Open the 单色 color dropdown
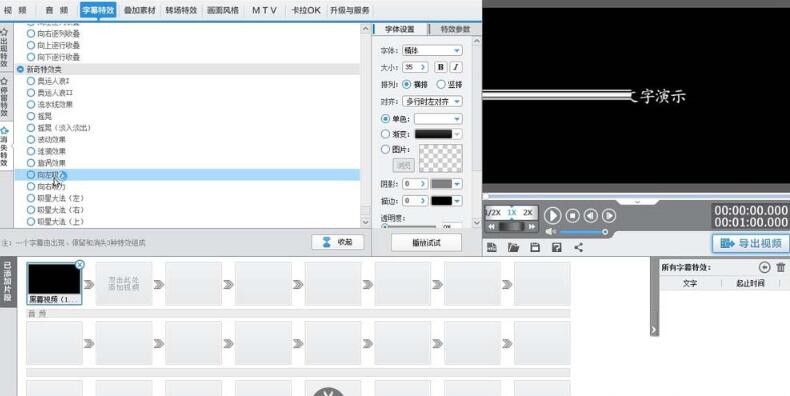The width and height of the screenshot is (790, 396). [438, 119]
